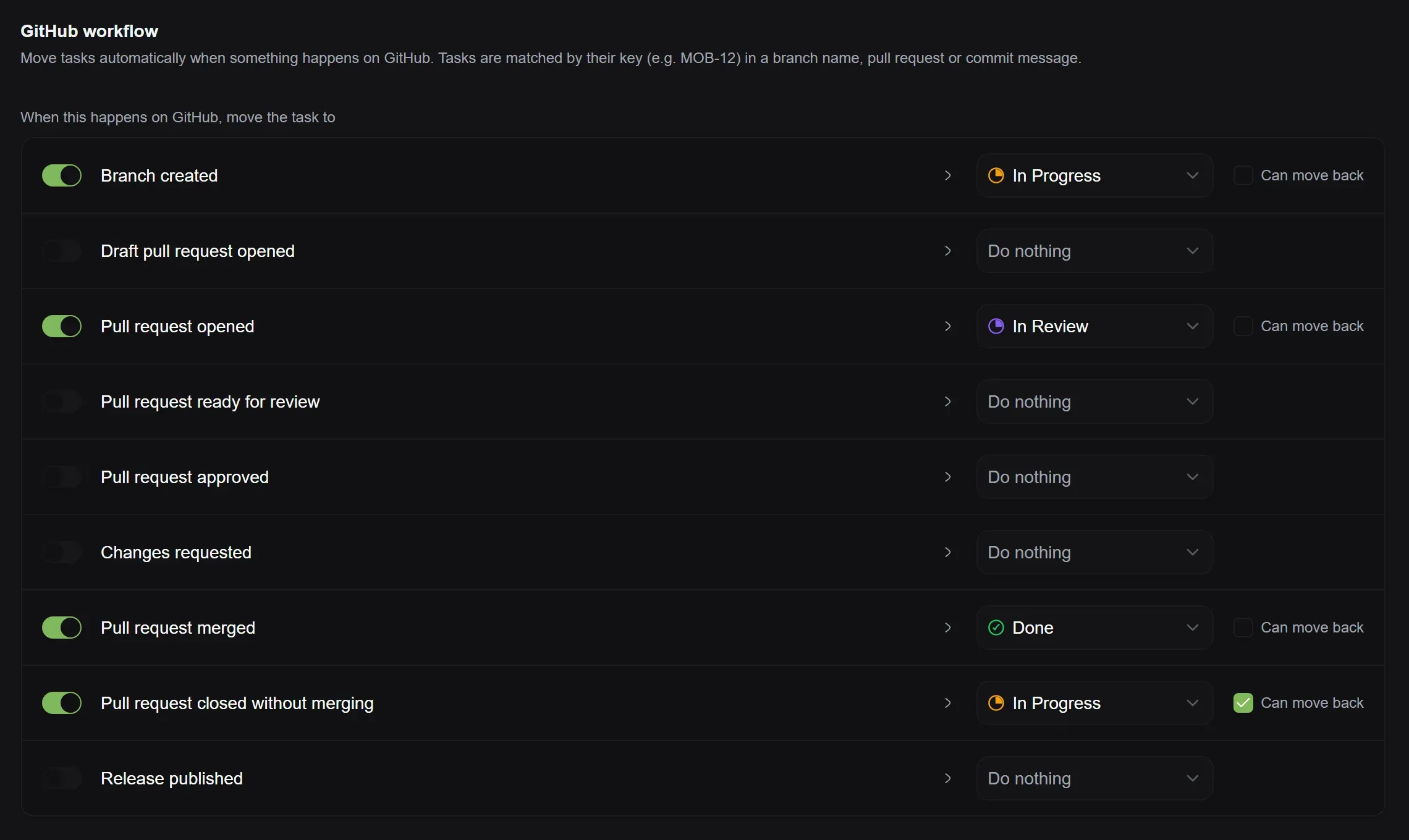Image resolution: width=1409 pixels, height=840 pixels.
Task: Click the Release published label
Action: tap(172, 778)
